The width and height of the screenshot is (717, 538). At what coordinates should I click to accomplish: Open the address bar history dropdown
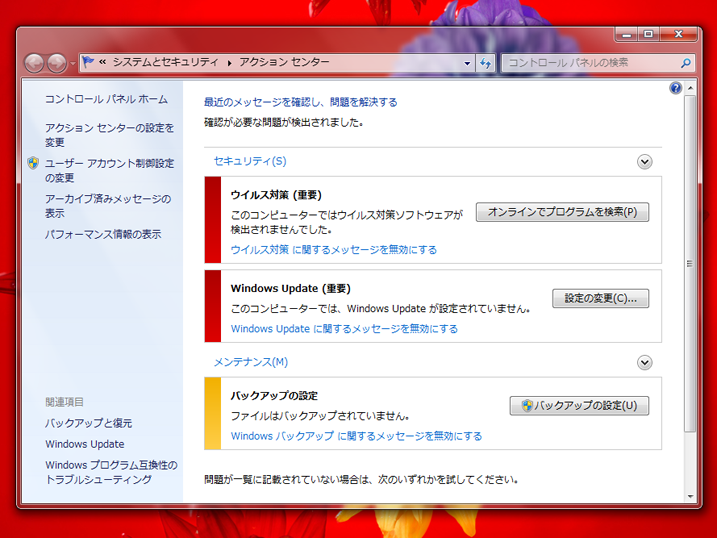point(467,63)
